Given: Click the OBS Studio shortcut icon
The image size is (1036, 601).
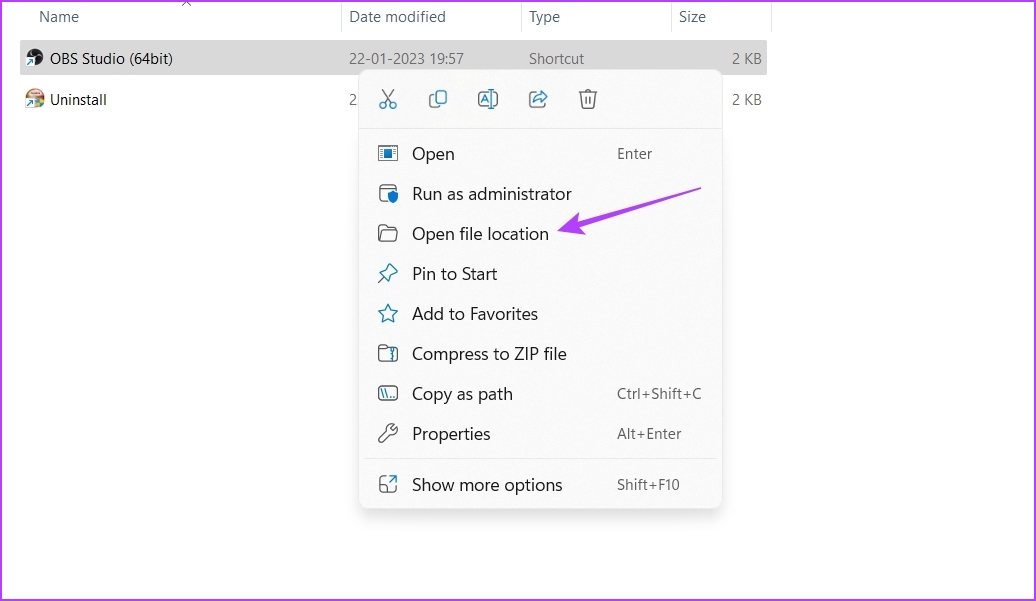Looking at the screenshot, I should pyautogui.click(x=35, y=59).
